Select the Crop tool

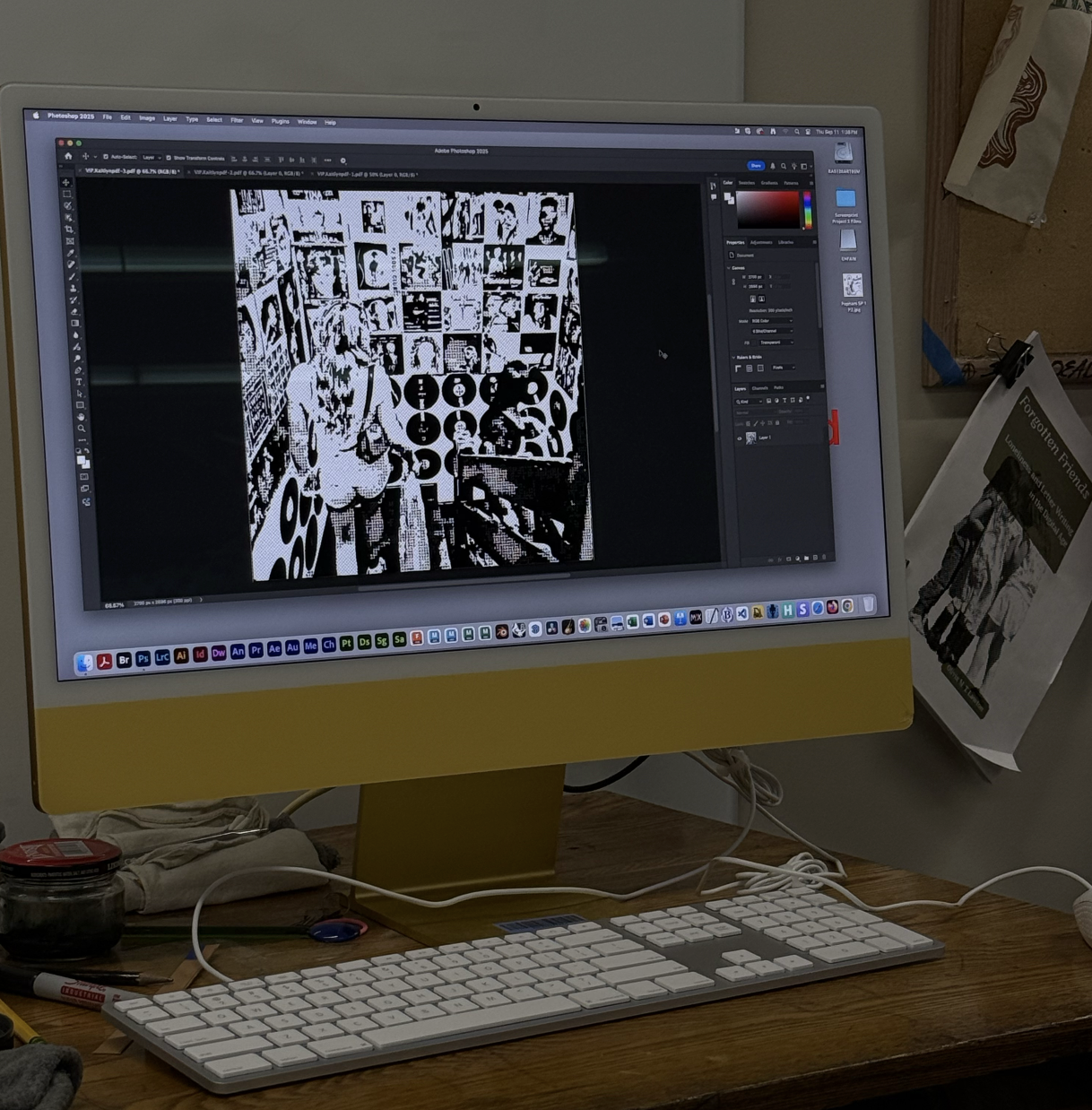(x=69, y=229)
